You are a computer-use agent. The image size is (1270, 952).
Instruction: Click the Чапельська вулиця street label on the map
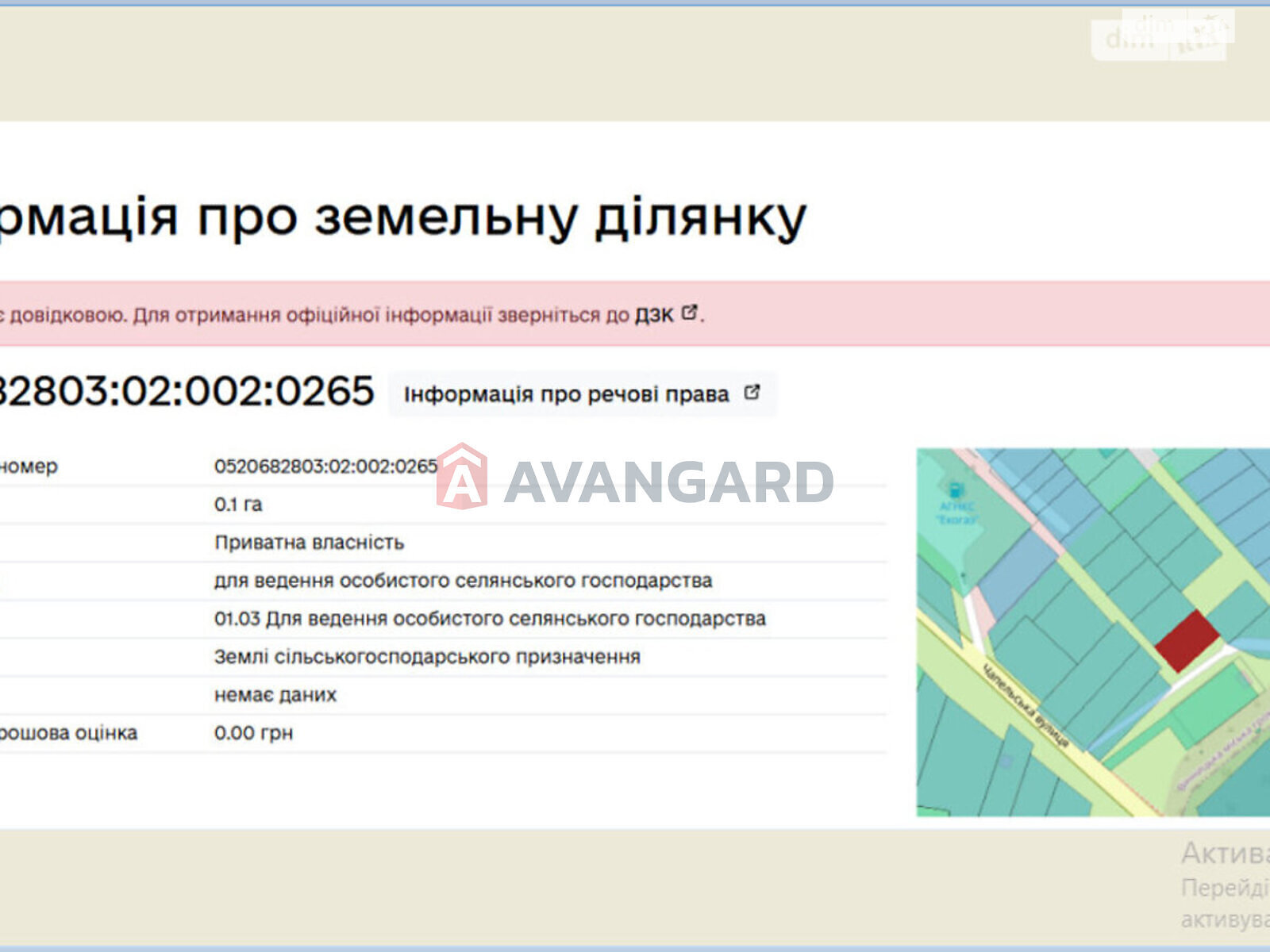click(1025, 706)
